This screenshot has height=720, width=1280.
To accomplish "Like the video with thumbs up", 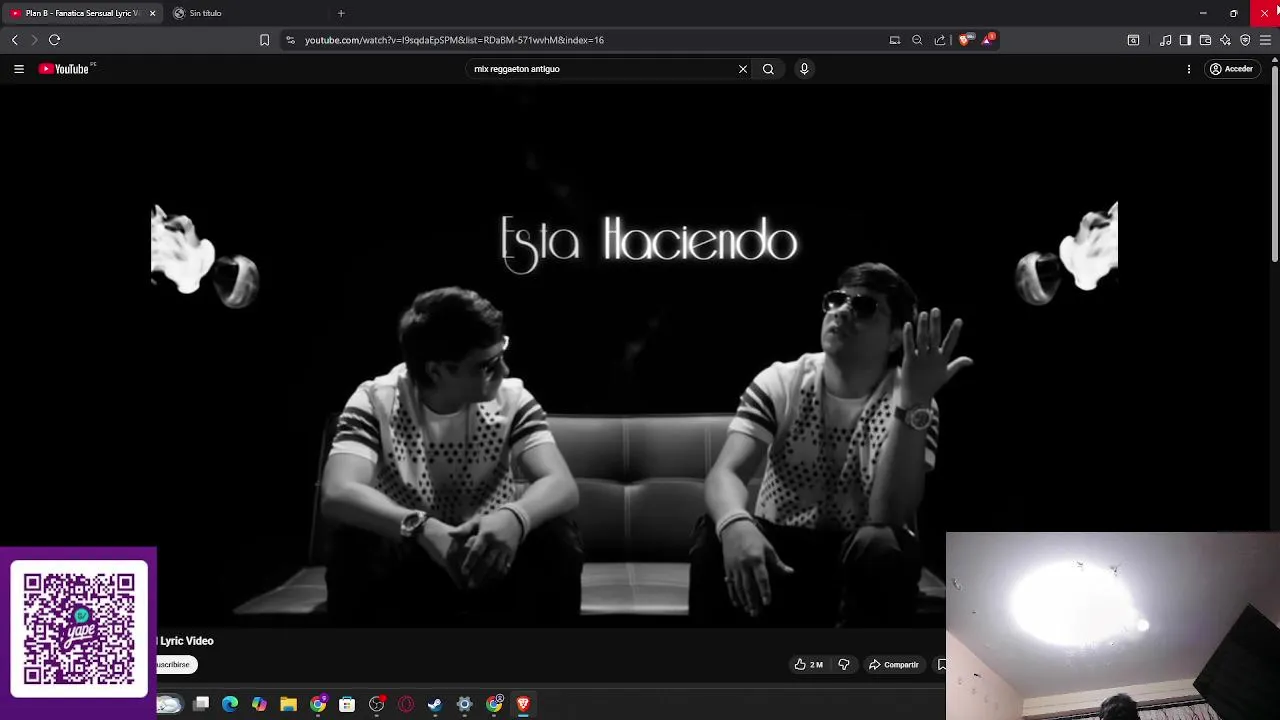I will click(808, 665).
